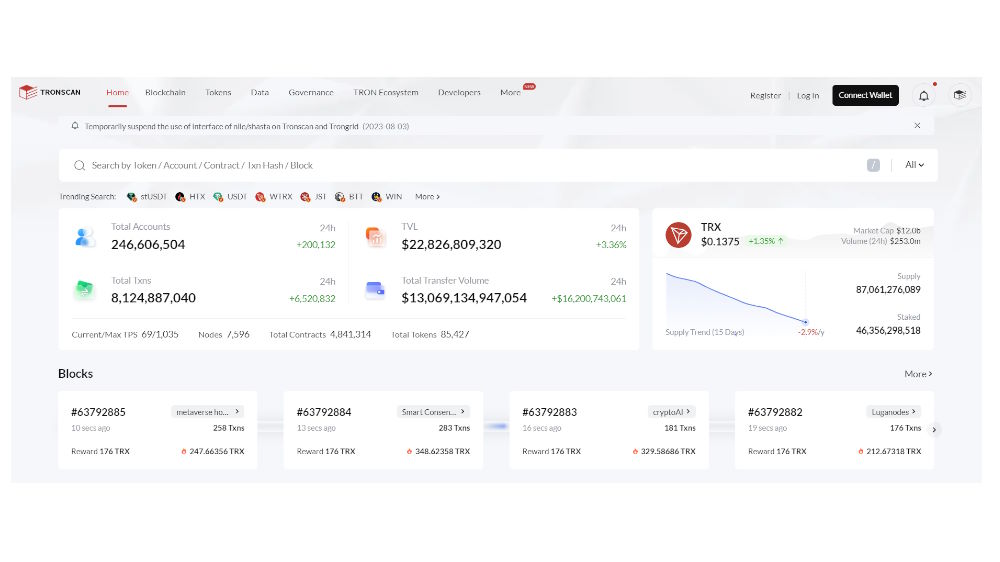This screenshot has width=1000, height=562.
Task: Open the Data menu
Action: 260,93
